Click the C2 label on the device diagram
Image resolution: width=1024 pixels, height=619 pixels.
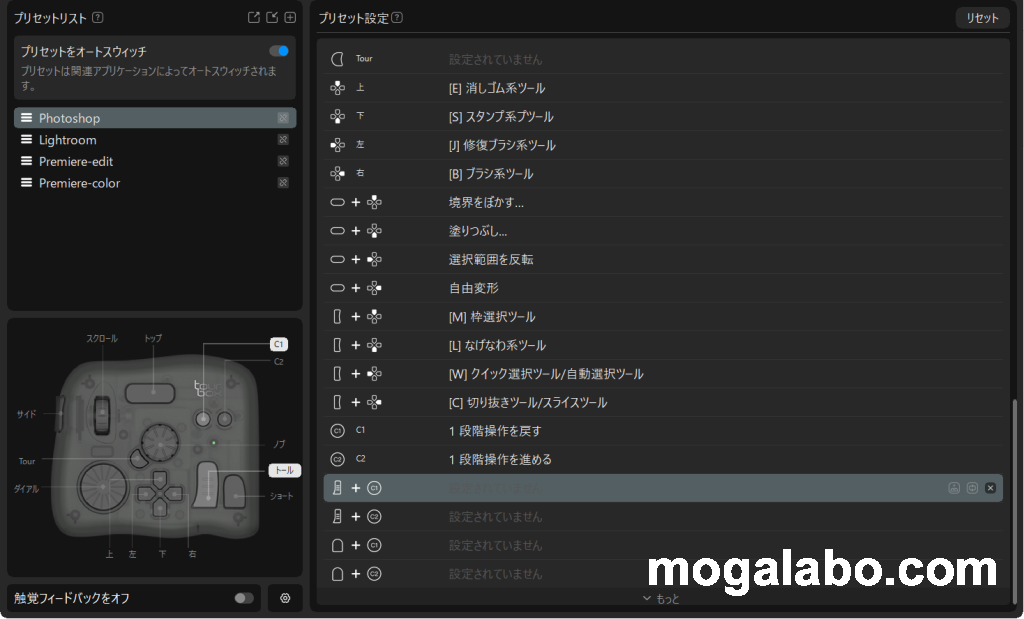pos(279,362)
